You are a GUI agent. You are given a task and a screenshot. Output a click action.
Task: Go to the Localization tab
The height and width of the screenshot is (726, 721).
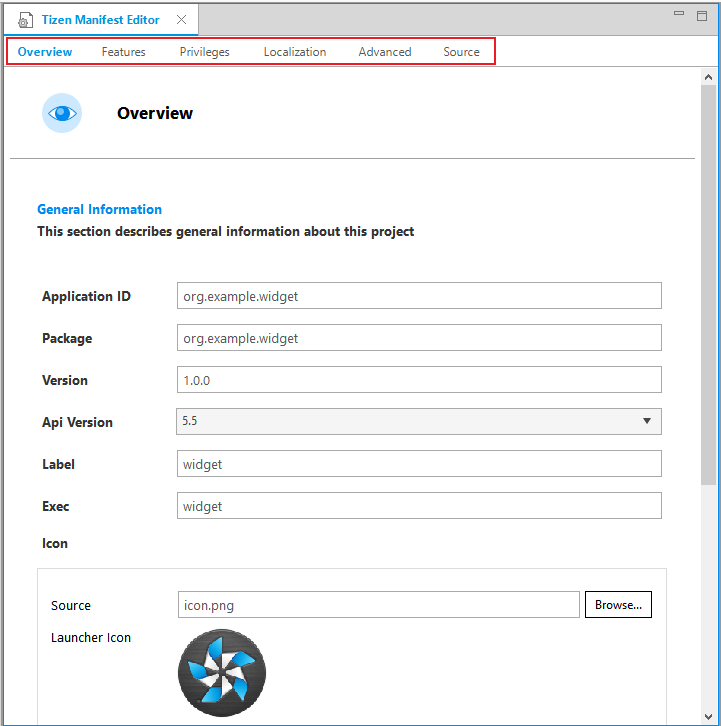coord(295,52)
